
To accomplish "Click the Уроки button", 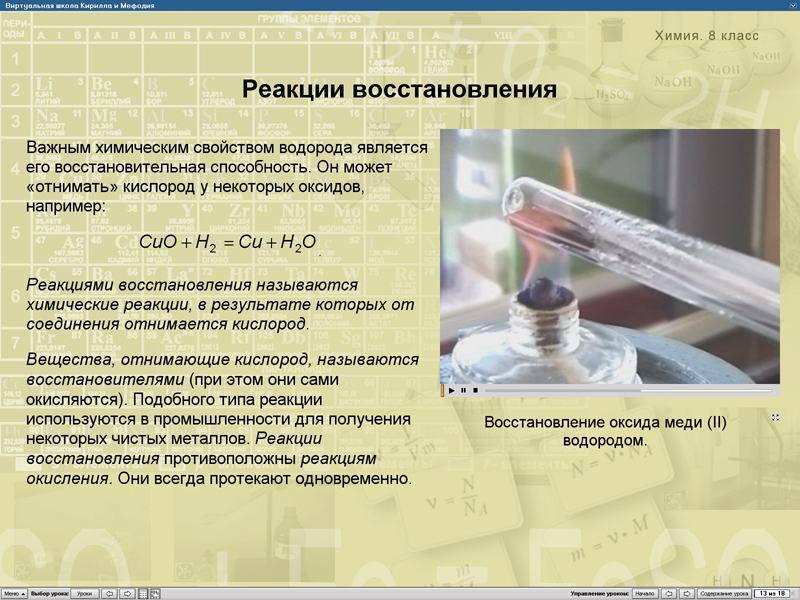I will pyautogui.click(x=85, y=592).
